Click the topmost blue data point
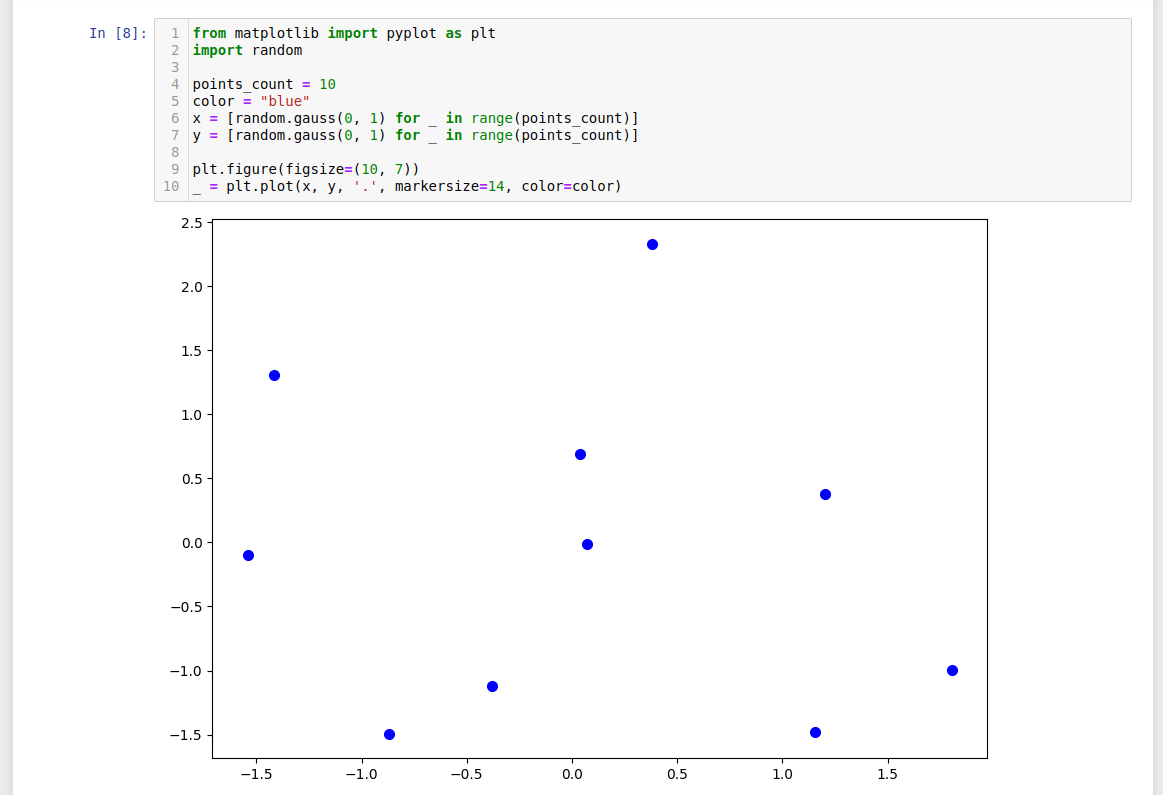Viewport: 1163px width, 795px height. pyautogui.click(x=653, y=243)
